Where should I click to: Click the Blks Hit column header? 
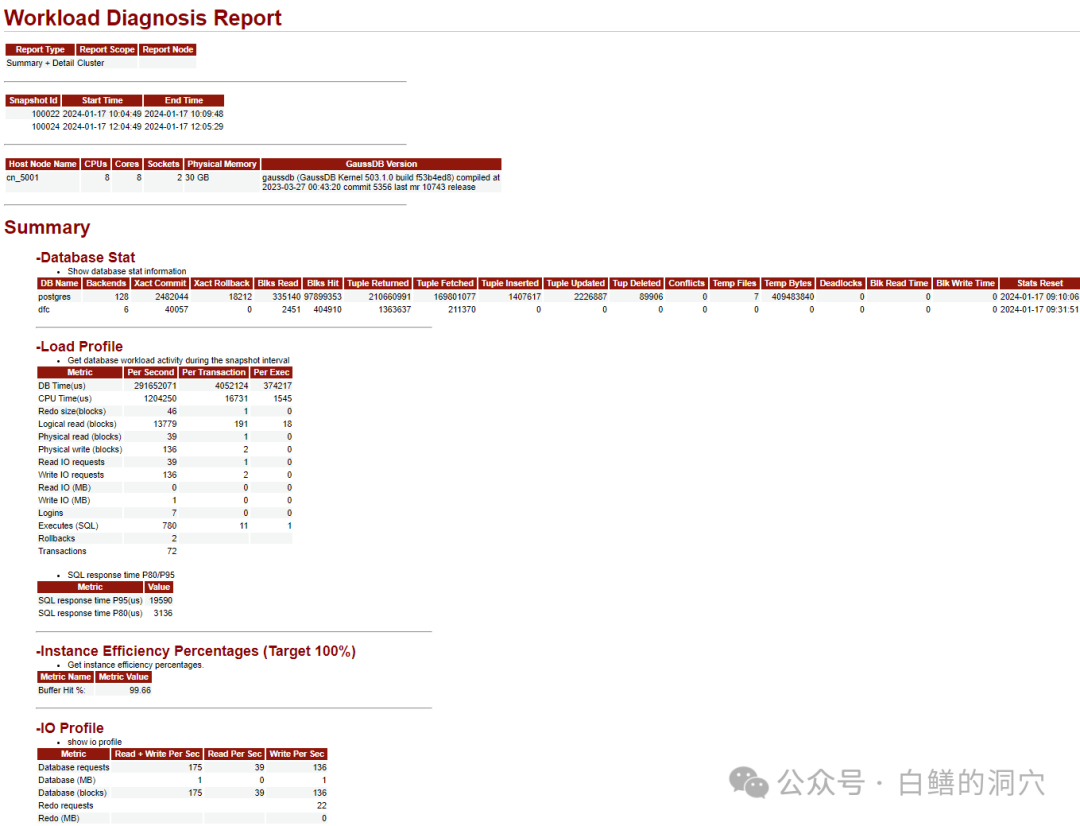point(323,283)
